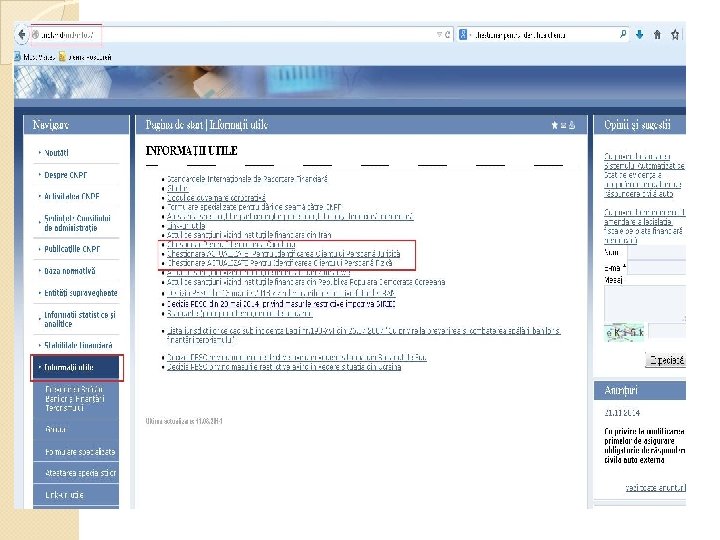Viewport: 720px width, 540px height.
Task: Open the terrorism financing prevention submenu item
Action: click(75, 398)
